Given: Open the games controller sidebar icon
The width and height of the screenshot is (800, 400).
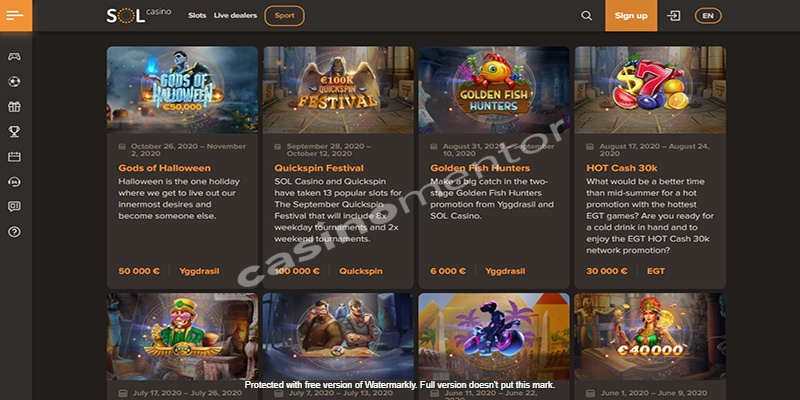Looking at the screenshot, I should click(x=14, y=57).
